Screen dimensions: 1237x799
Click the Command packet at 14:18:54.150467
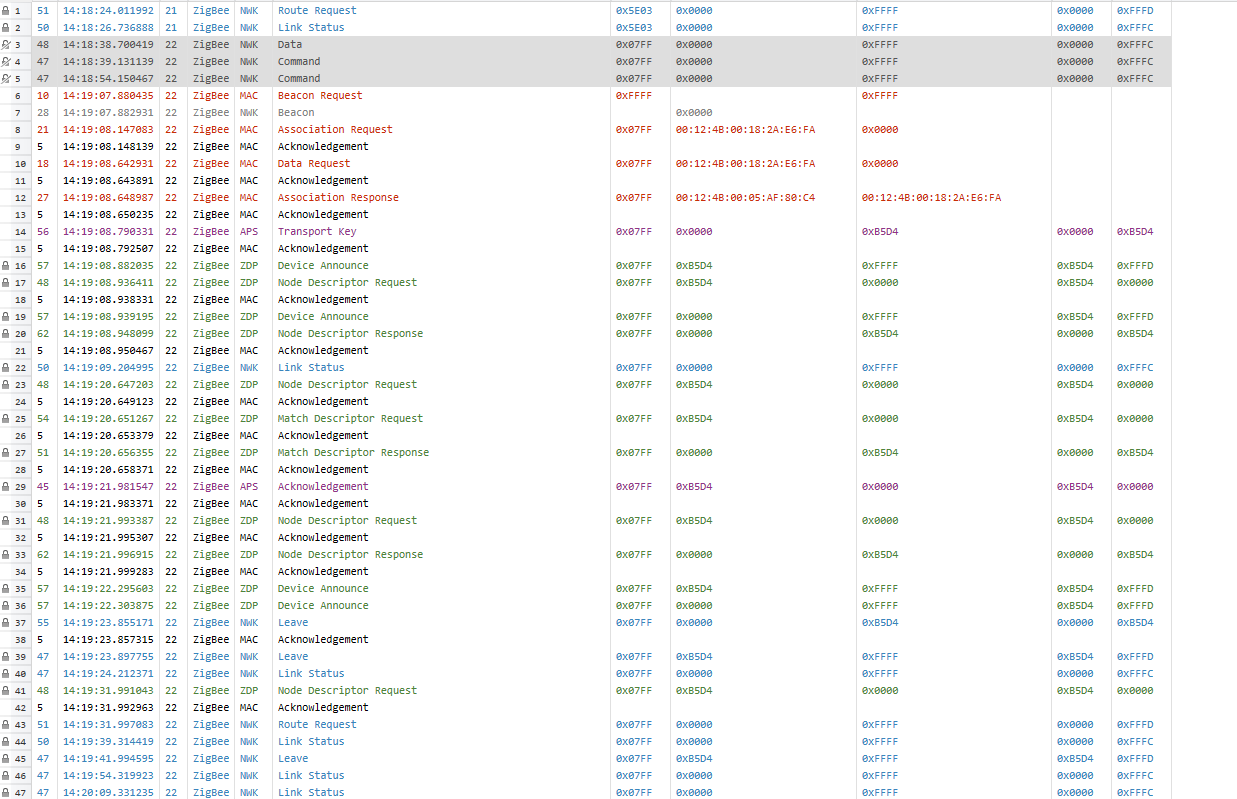pos(299,78)
